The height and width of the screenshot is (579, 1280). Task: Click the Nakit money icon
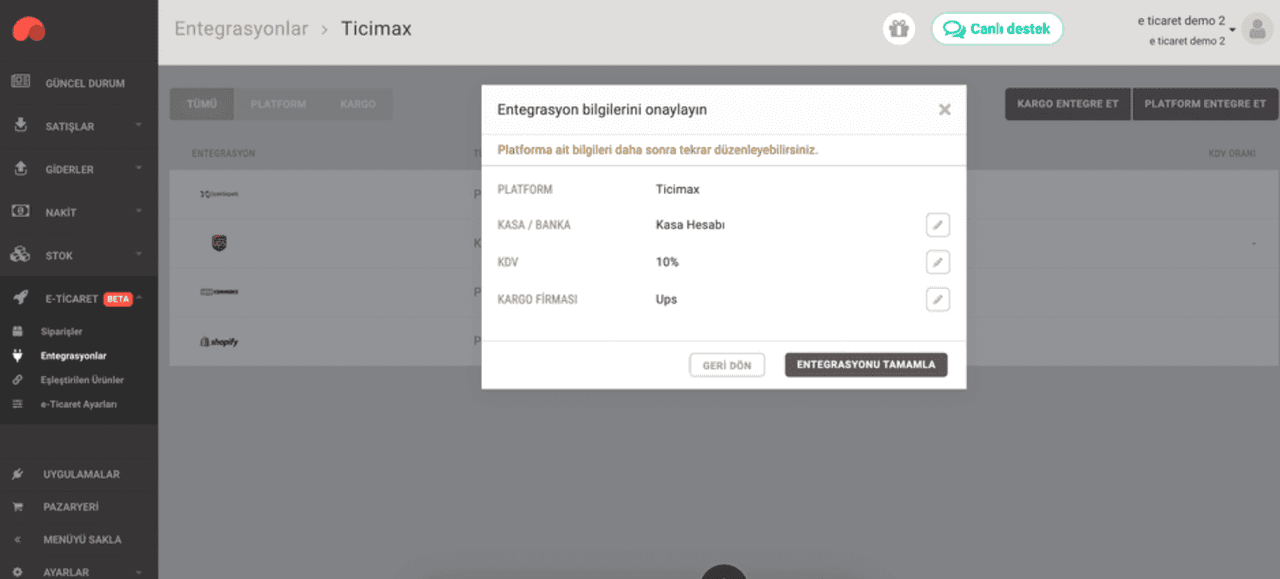20,212
